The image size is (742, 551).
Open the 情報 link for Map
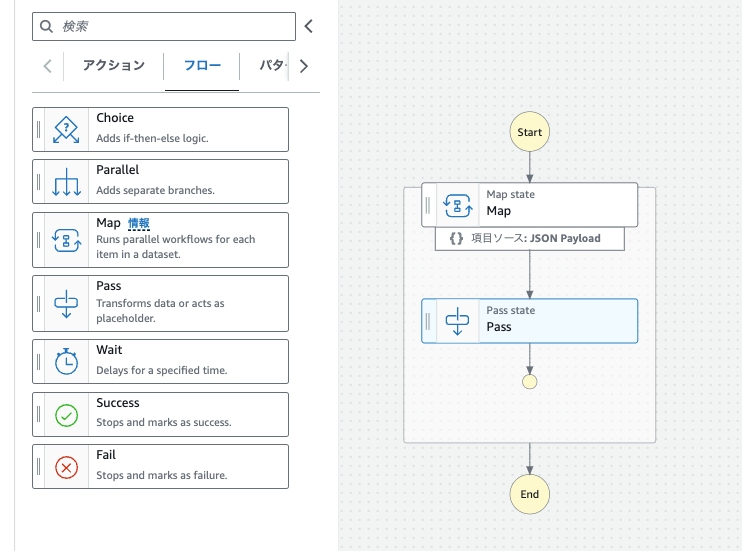[x=139, y=223]
